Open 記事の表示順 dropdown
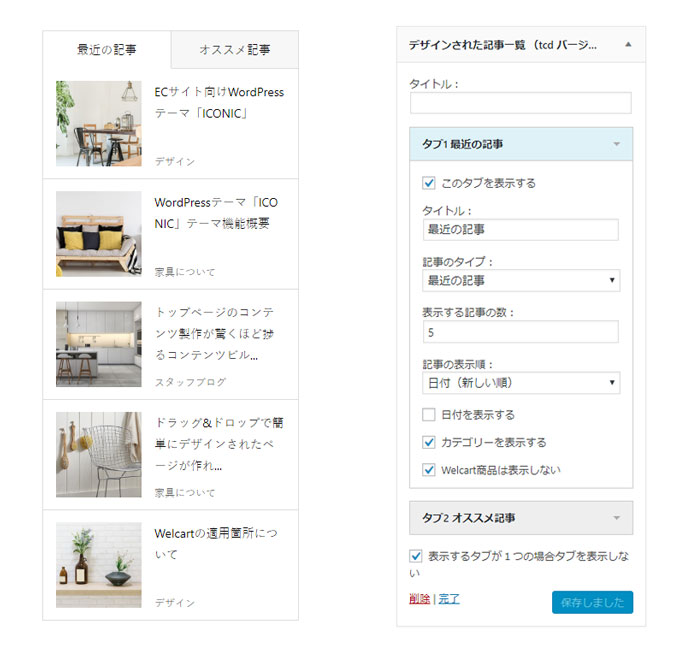The image size is (680, 651). [520, 383]
